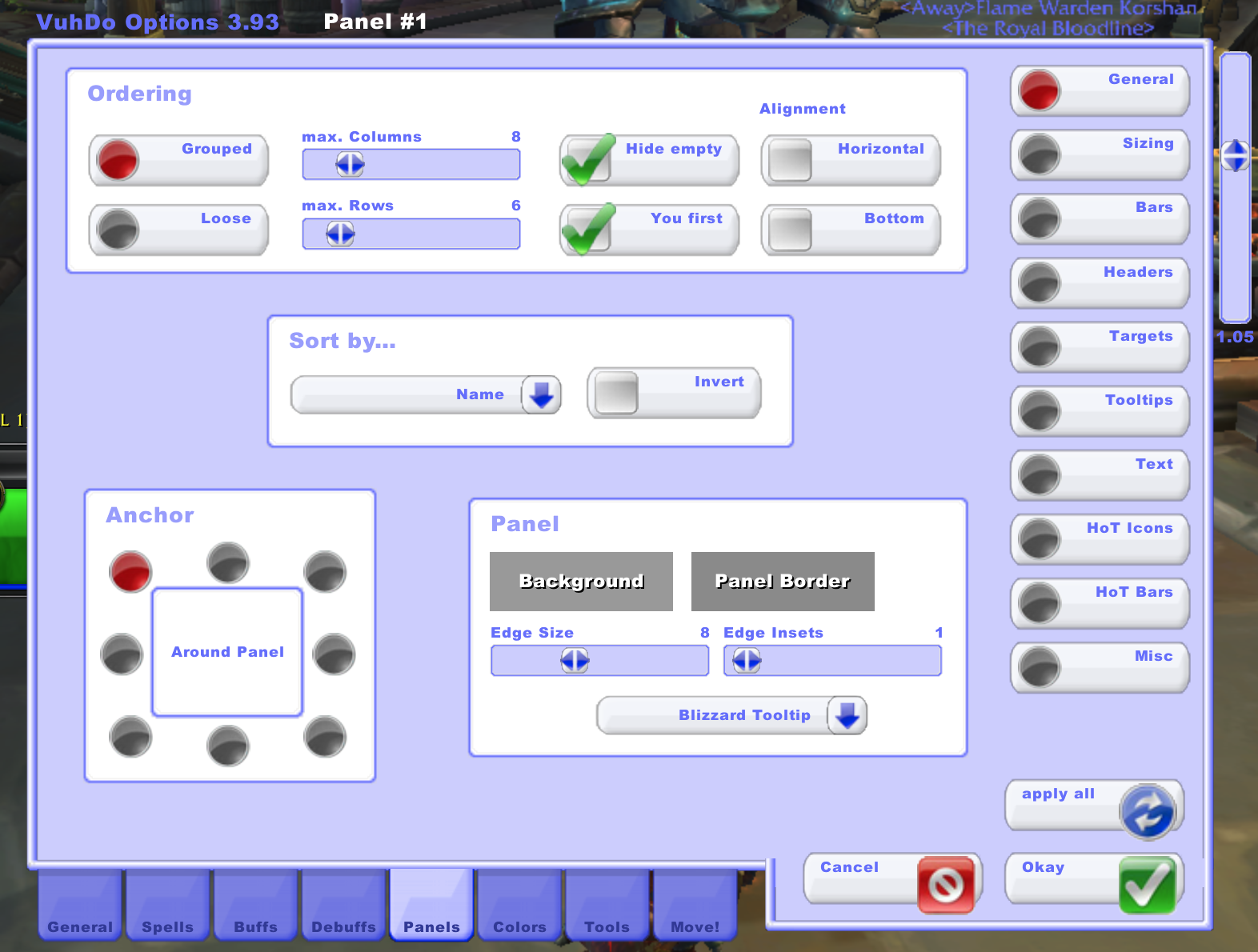The height and width of the screenshot is (952, 1258).
Task: Expand the Blizzard Tooltip dropdown
Action: click(847, 716)
